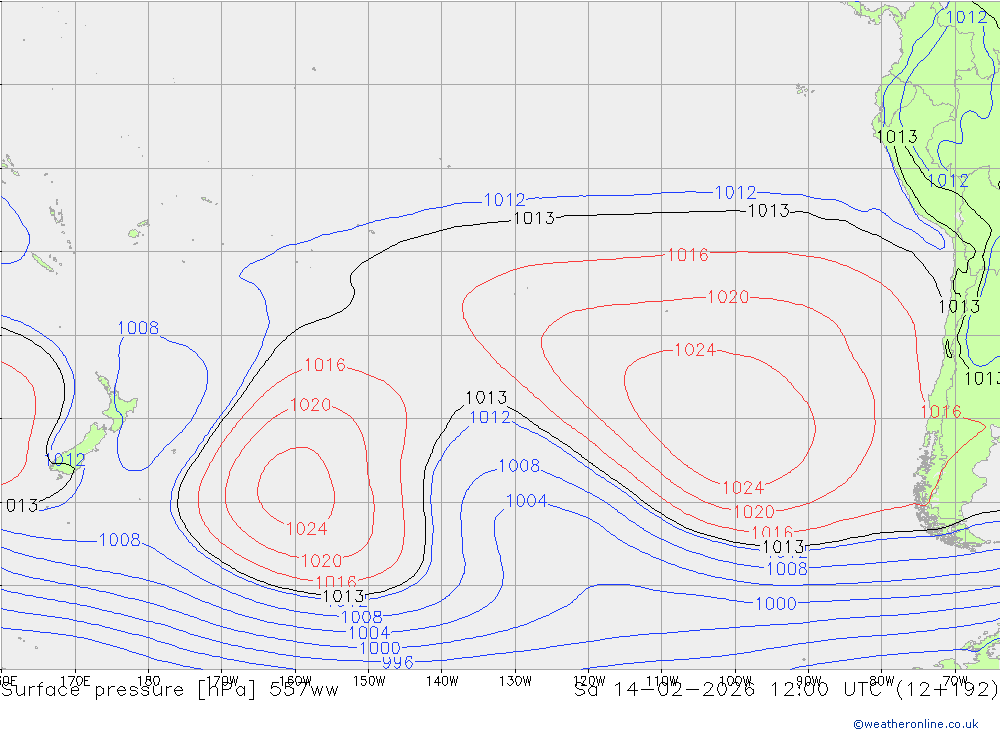1000x733 pixels.
Task: Click the 170E longitude label
Action: [75, 681]
